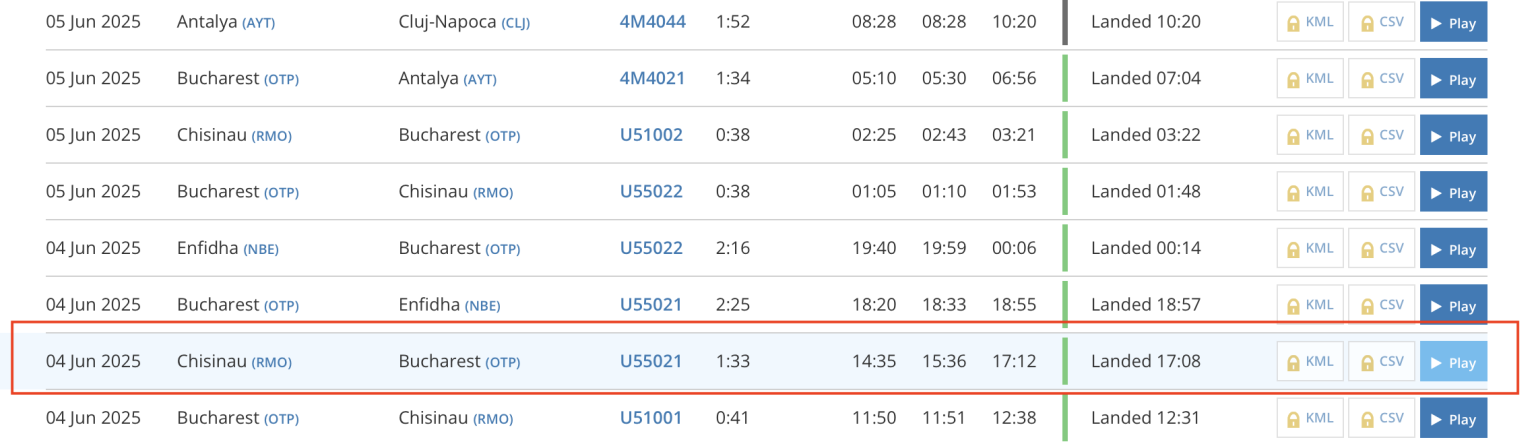Download KML for flight 4M4044

1310,22
